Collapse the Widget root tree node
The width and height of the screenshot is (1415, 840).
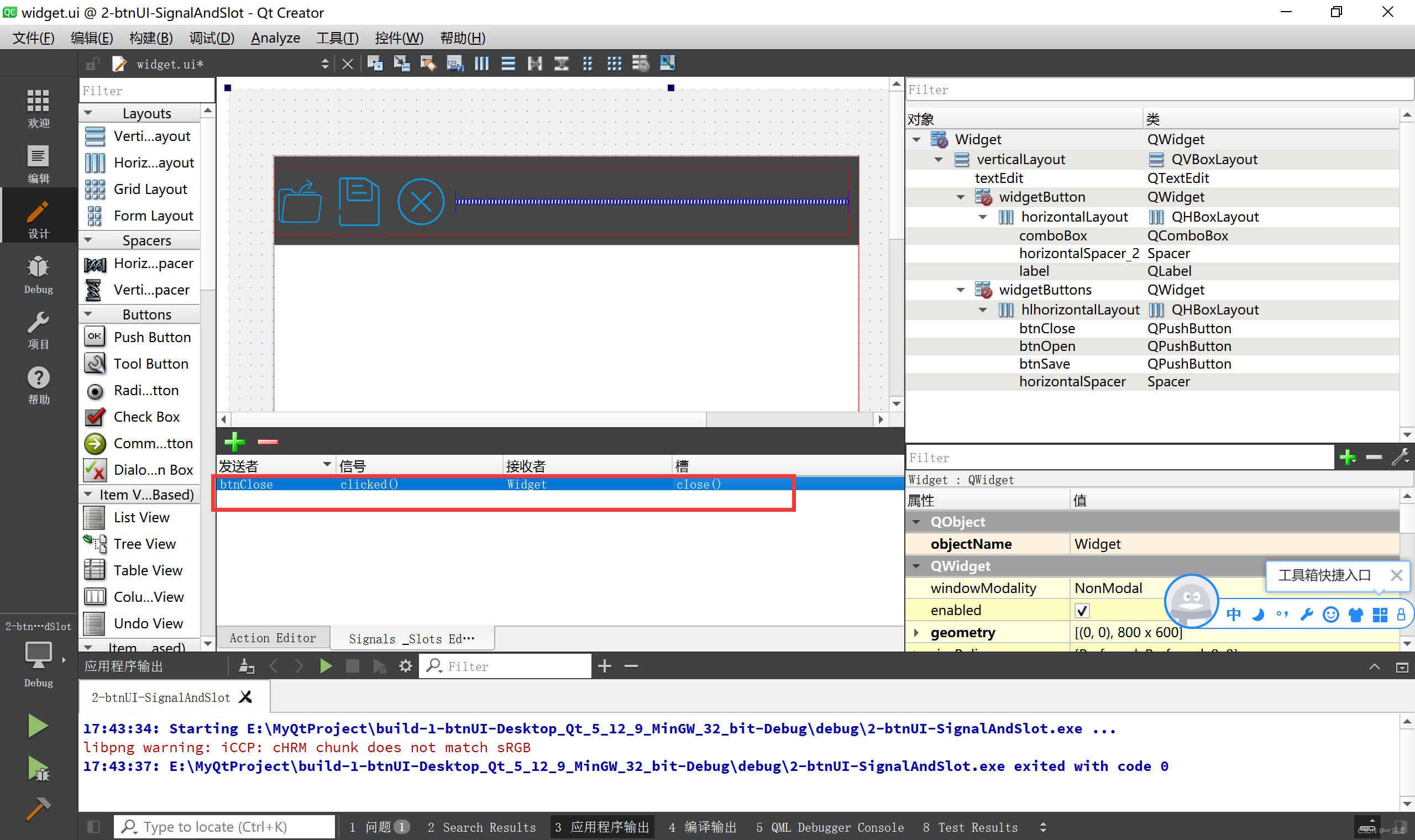pyautogui.click(x=916, y=139)
